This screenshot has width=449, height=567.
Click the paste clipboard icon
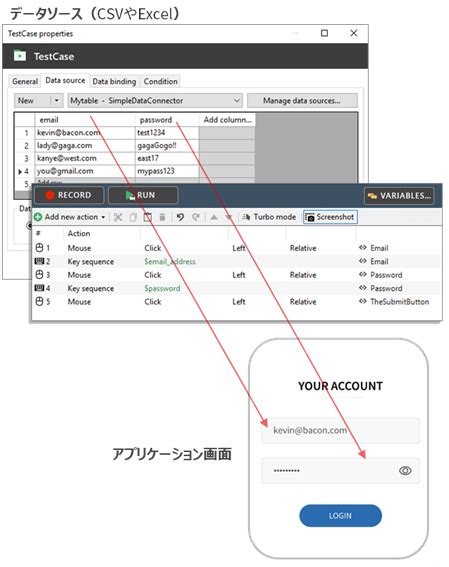pyautogui.click(x=147, y=217)
